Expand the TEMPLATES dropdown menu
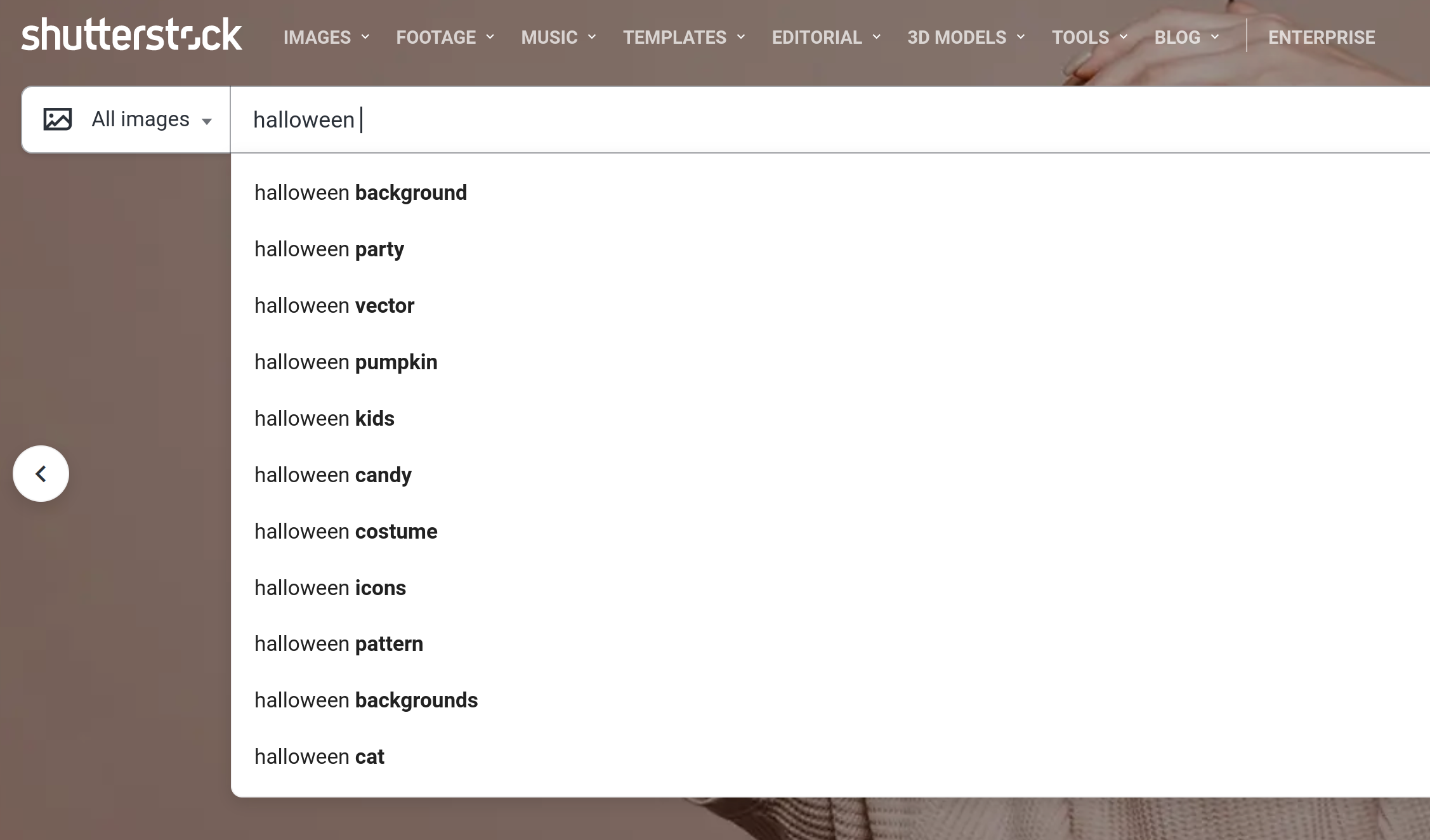This screenshot has width=1430, height=840. click(740, 37)
